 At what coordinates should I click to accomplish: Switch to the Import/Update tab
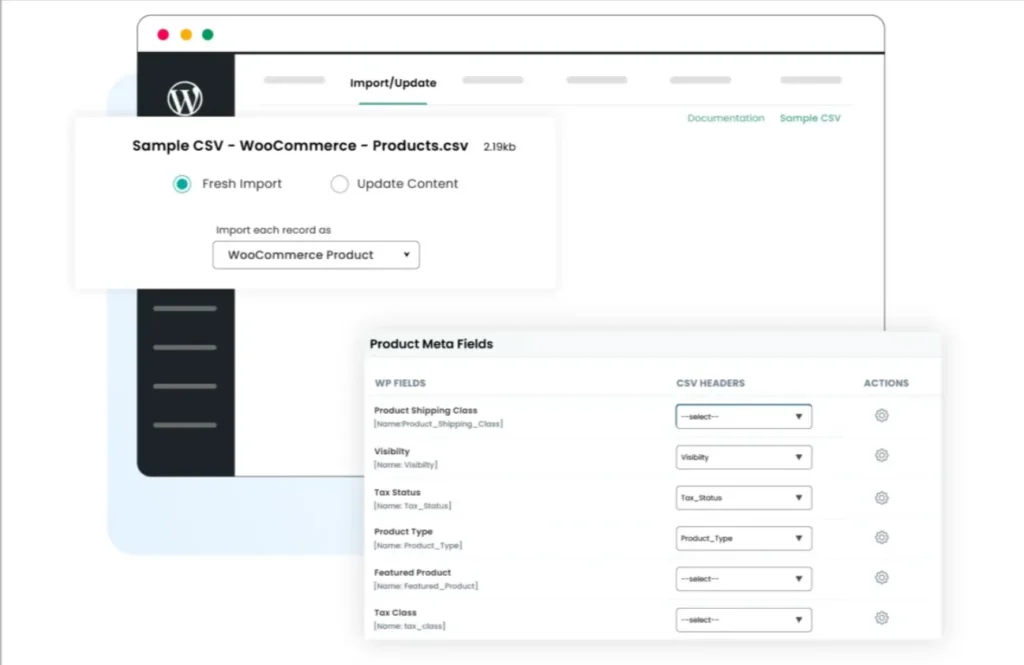click(x=393, y=83)
